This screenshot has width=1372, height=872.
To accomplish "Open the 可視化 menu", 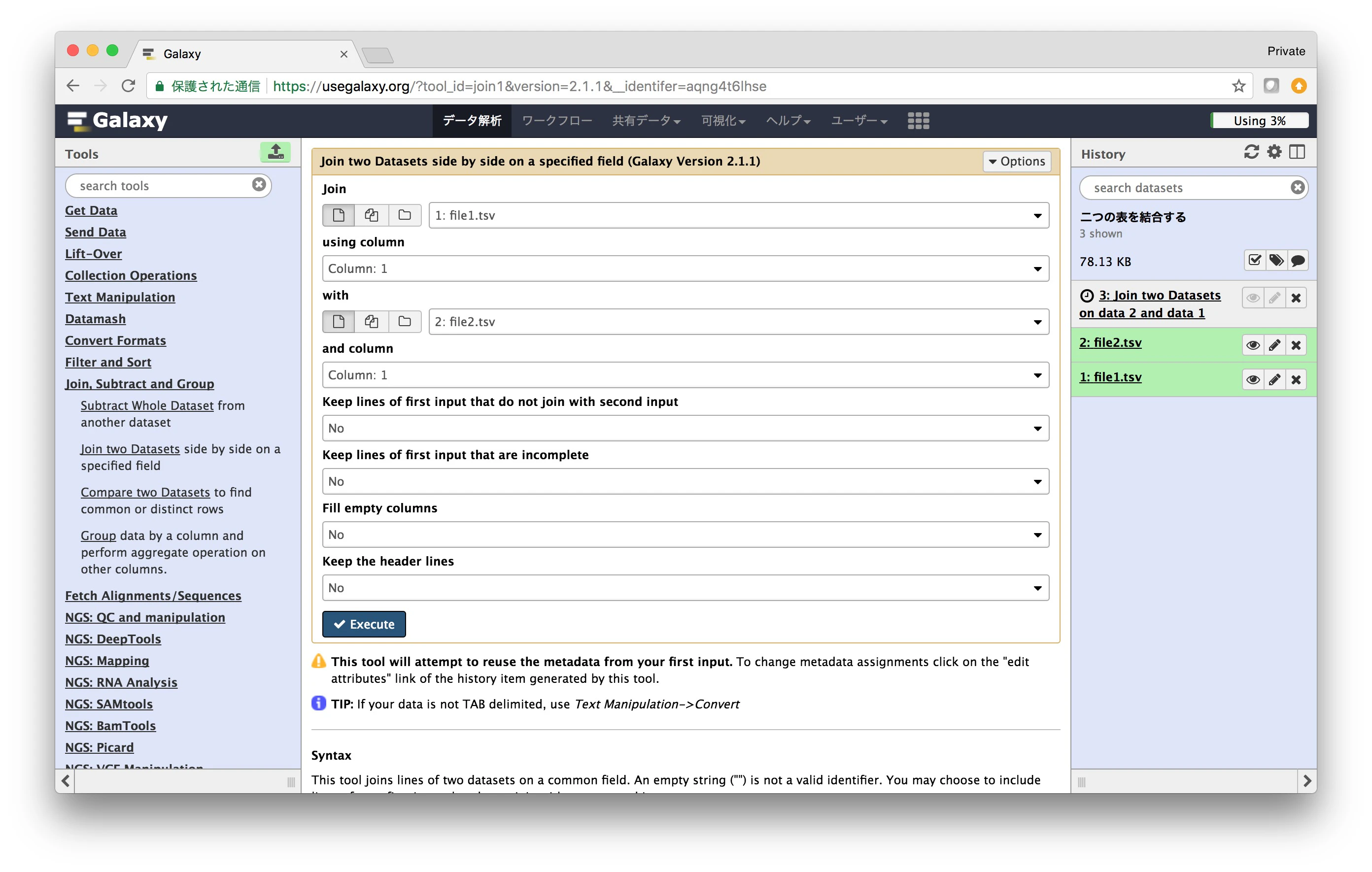I will point(723,121).
